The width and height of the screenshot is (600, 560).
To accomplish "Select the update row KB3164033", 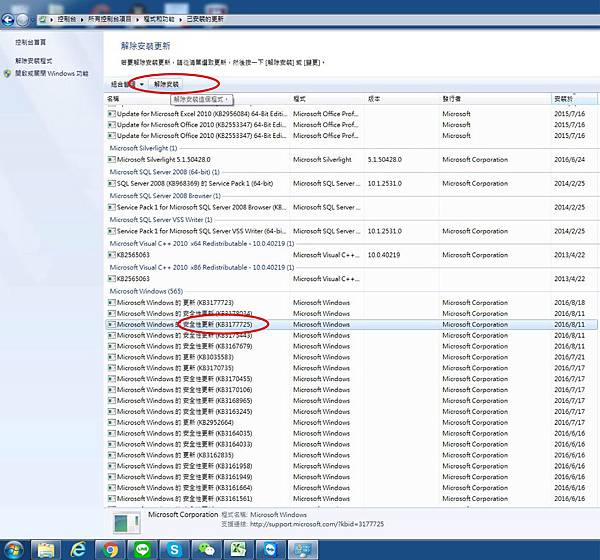I will pyautogui.click(x=351, y=444).
